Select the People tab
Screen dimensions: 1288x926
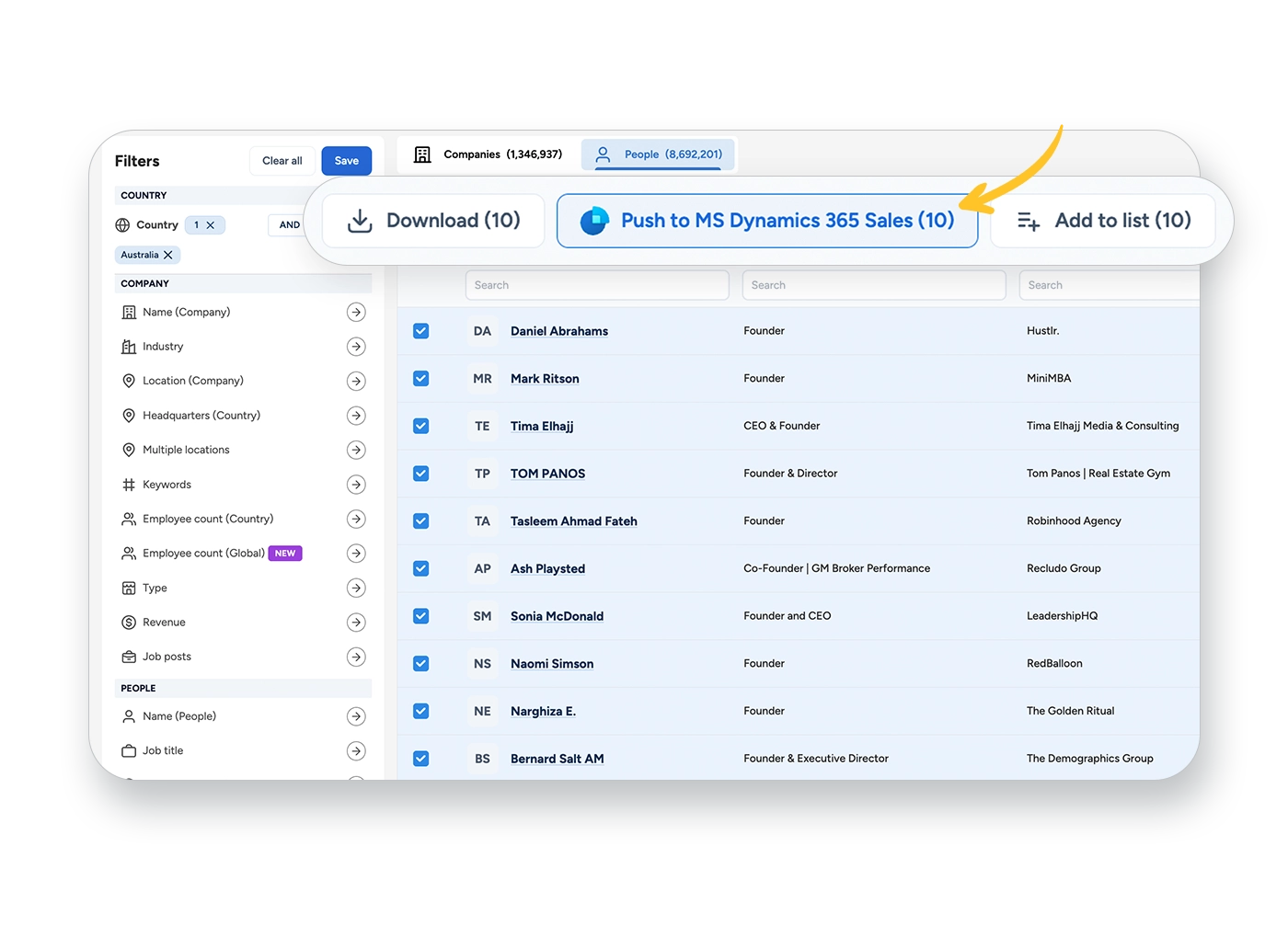coord(659,154)
